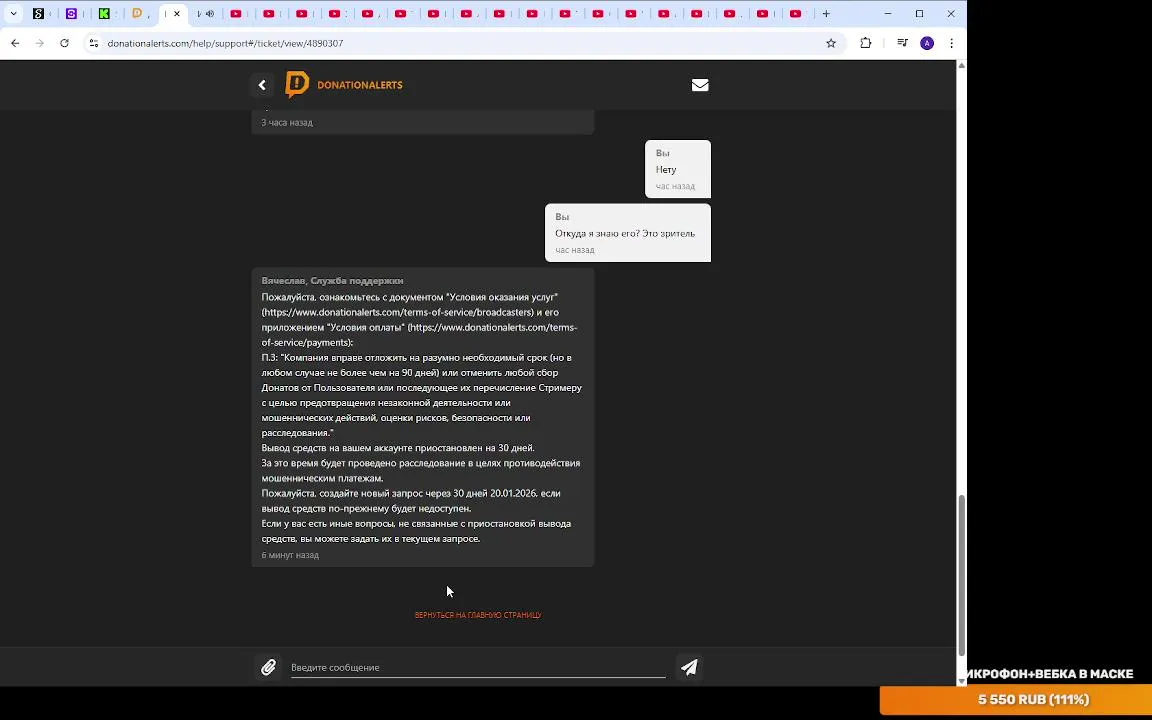This screenshot has height=720, width=1152.
Task: Close the active browser tab
Action: 176,13
